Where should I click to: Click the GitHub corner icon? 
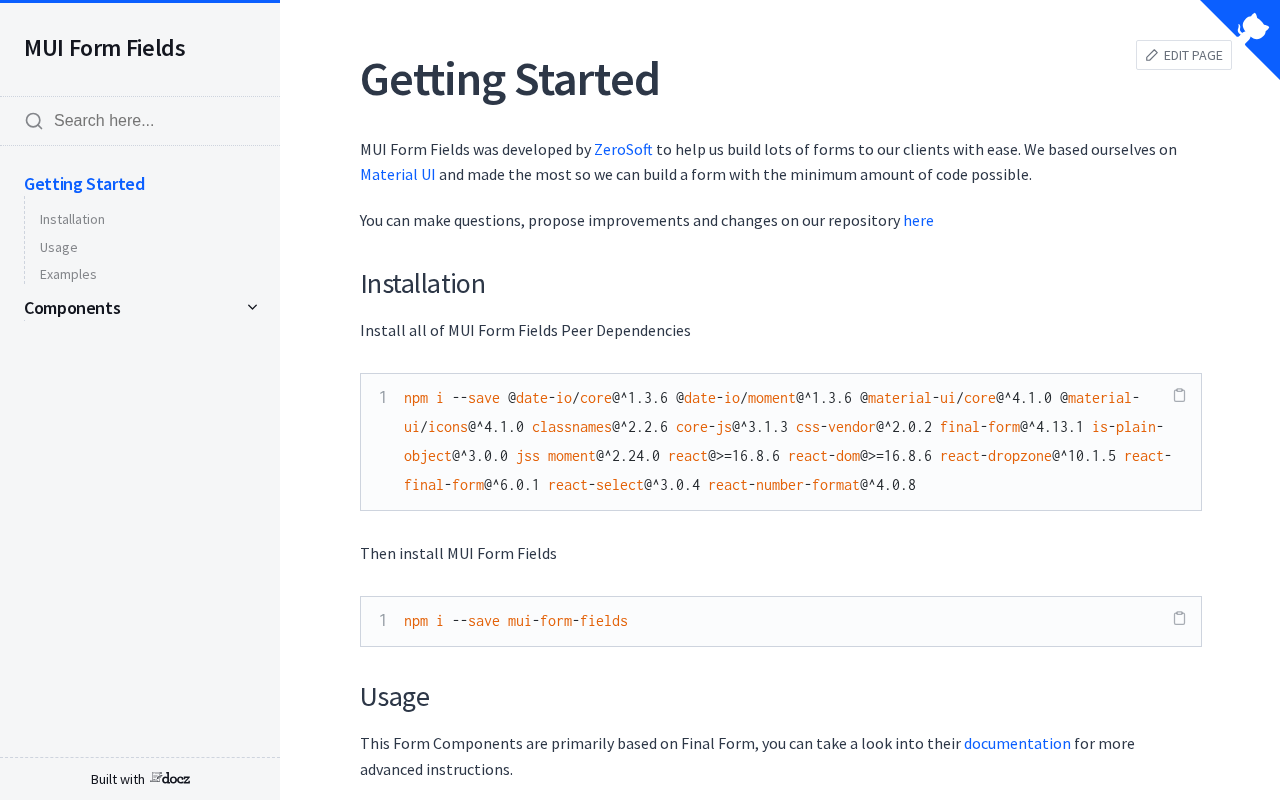pyautogui.click(x=1252, y=27)
